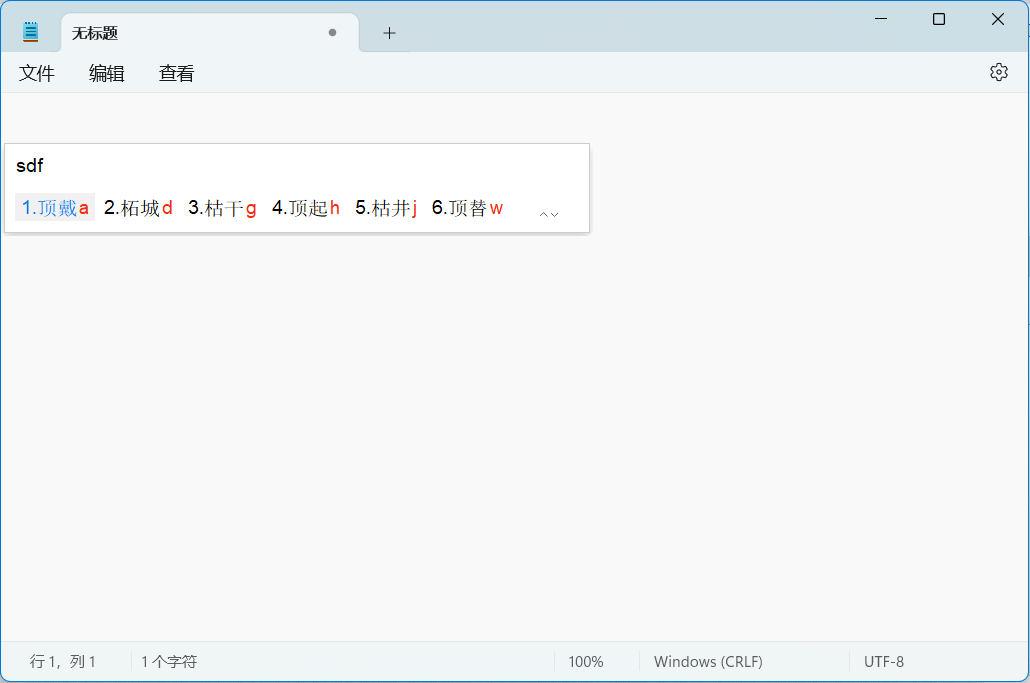Show next page of IME candidates
Screen dimensions: 1030x683
(554, 214)
